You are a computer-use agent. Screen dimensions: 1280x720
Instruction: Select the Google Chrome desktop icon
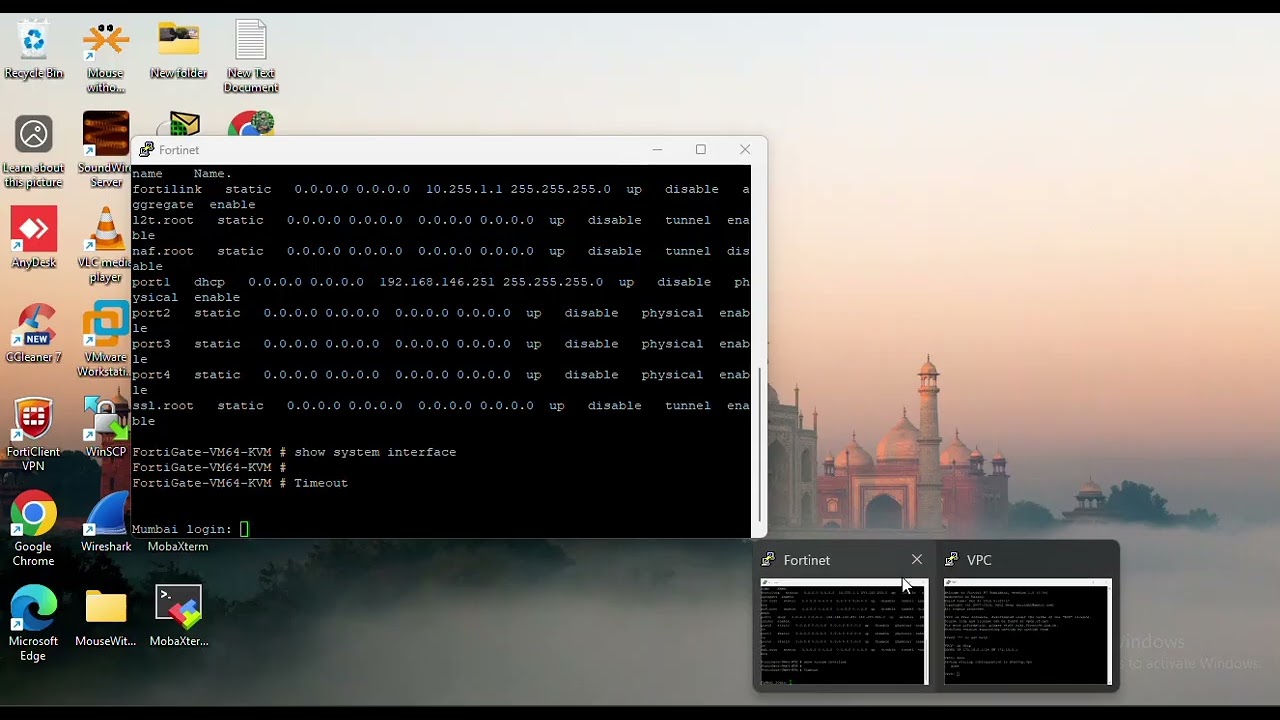point(34,529)
